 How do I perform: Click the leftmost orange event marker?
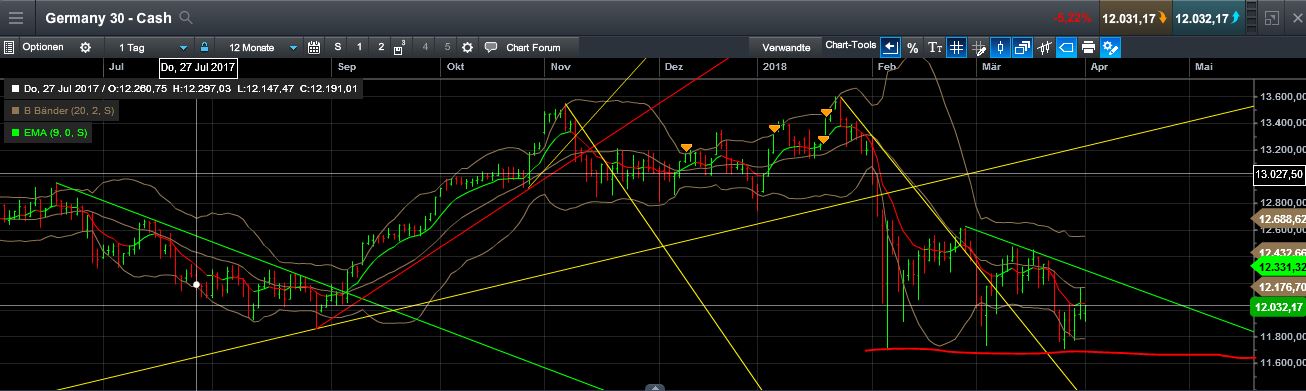pyautogui.click(x=686, y=148)
